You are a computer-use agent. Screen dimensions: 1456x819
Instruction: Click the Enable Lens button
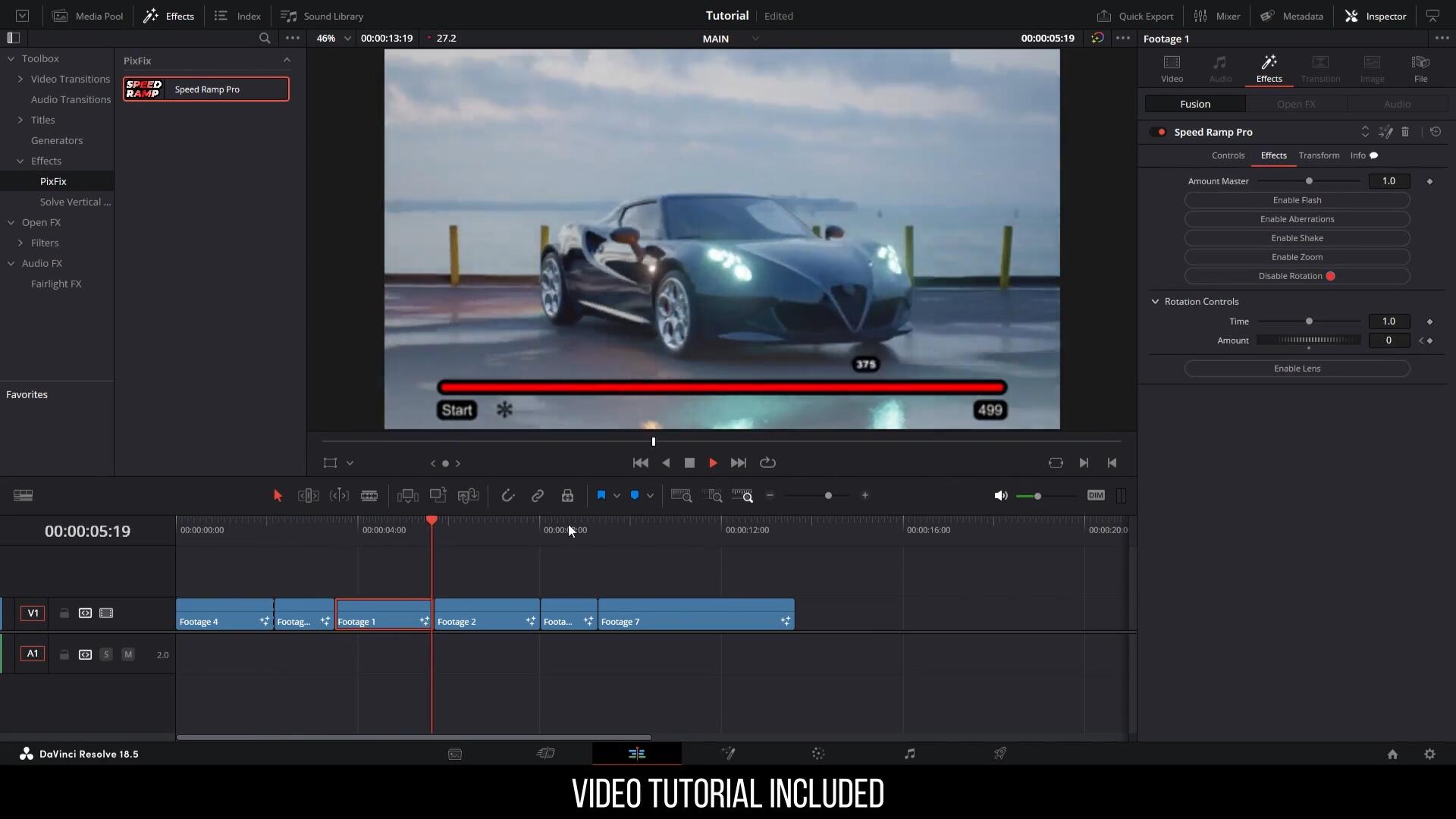click(1297, 369)
